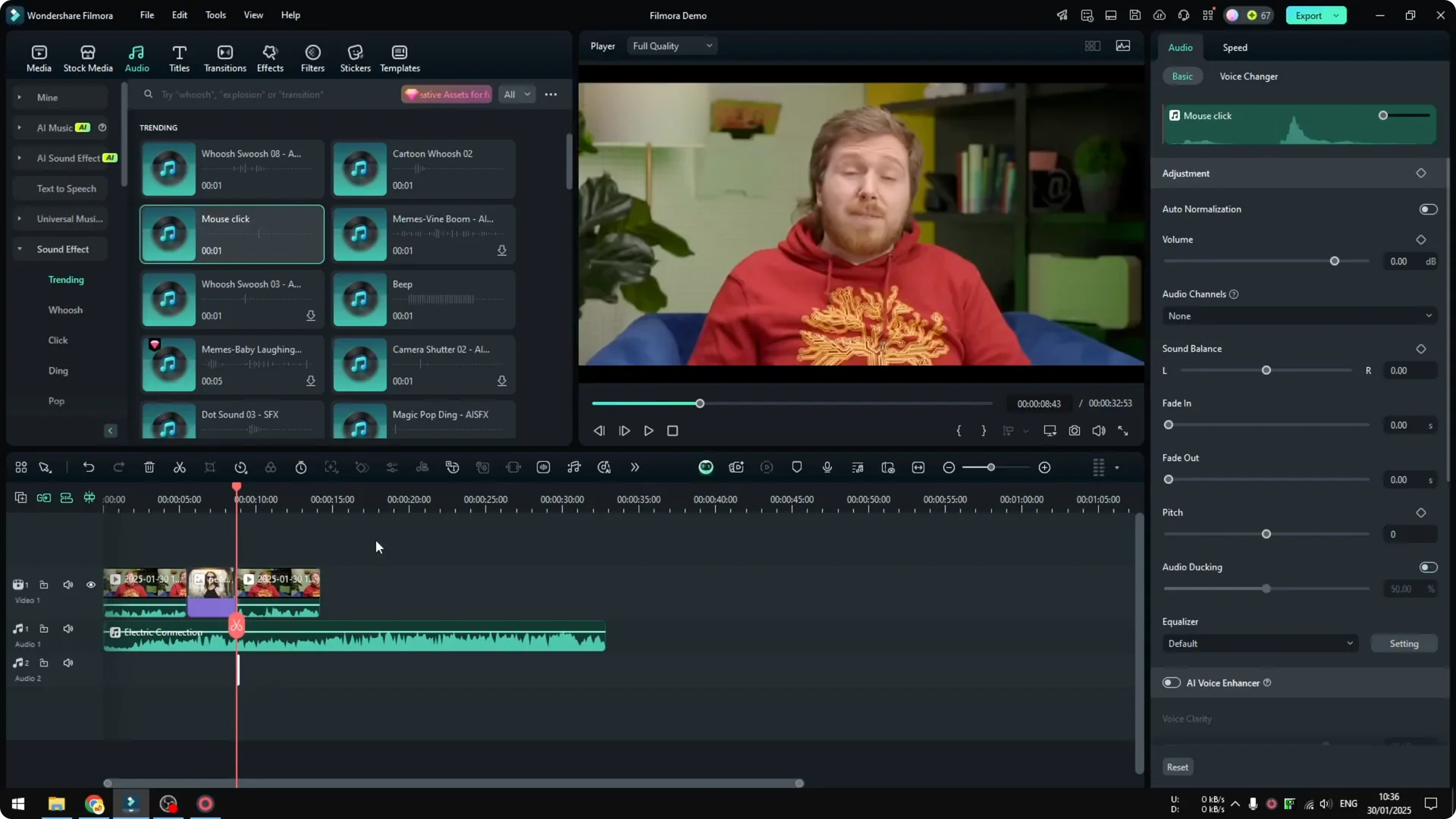
Task: Click the delete clip trash icon
Action: pyautogui.click(x=149, y=467)
